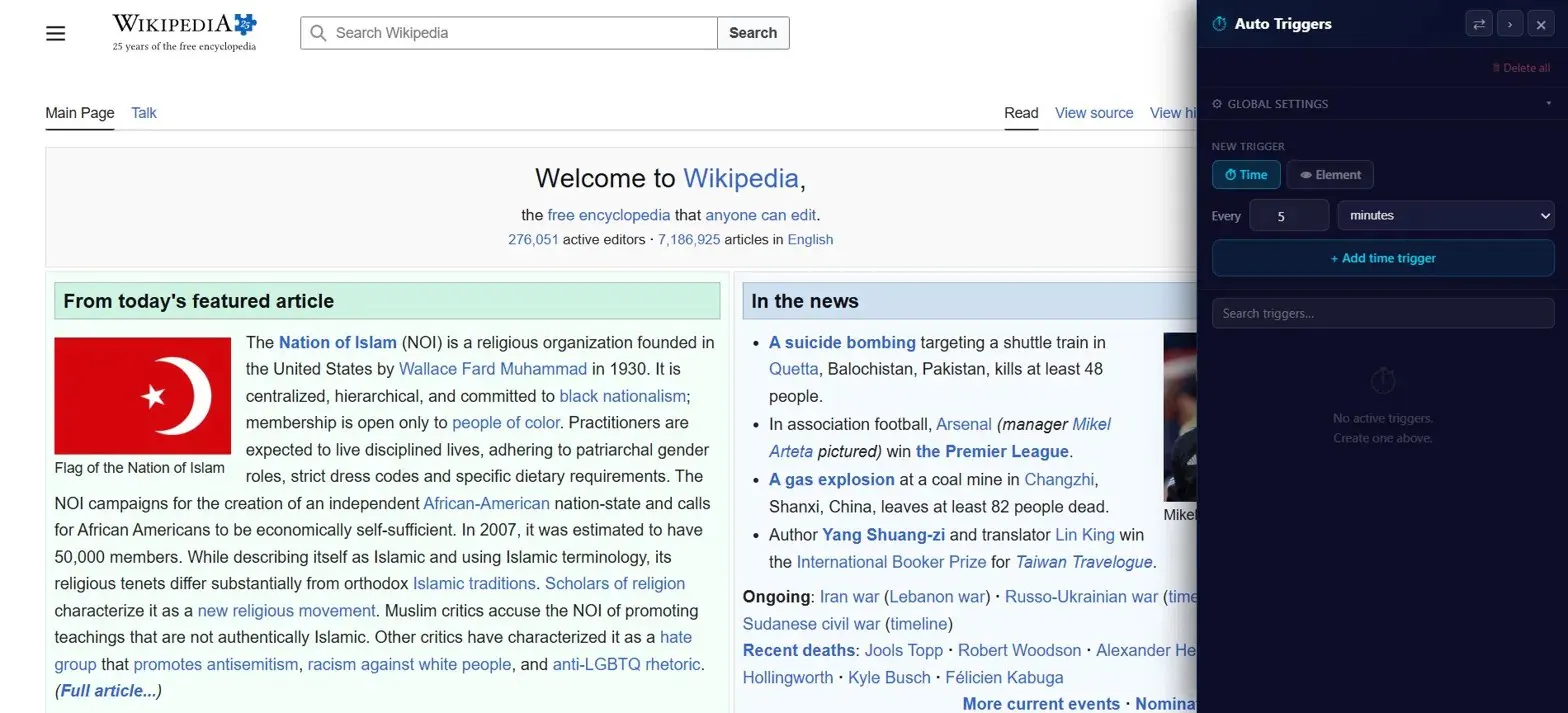1568x713 pixels.
Task: Open the anti-LGBTQ rhetoric link
Action: click(627, 665)
